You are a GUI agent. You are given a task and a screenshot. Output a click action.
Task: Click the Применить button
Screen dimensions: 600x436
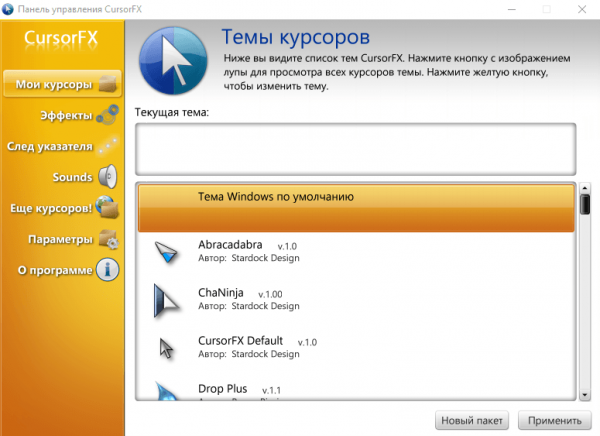[x=555, y=420]
